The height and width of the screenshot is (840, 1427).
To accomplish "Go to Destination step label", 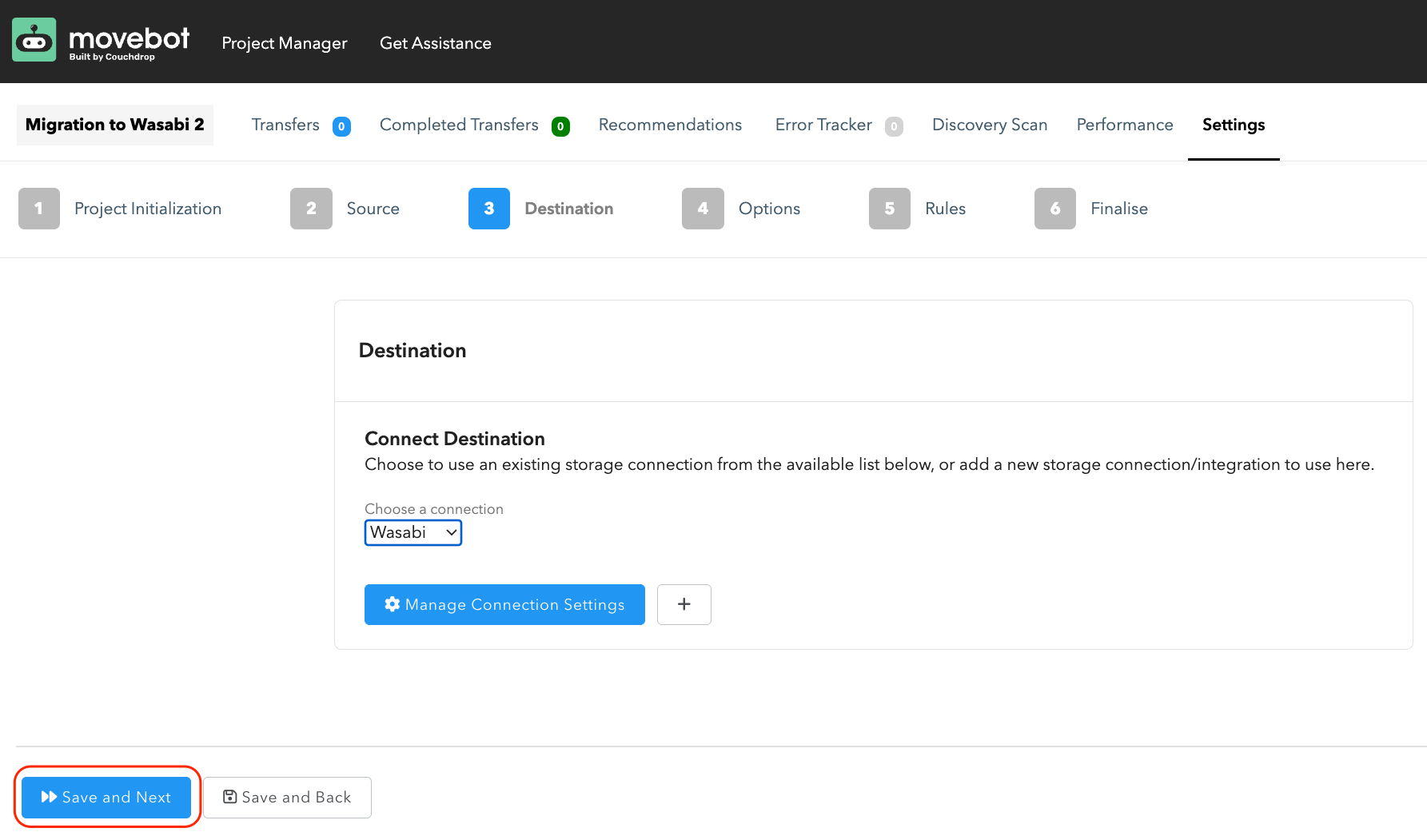I will (x=569, y=209).
